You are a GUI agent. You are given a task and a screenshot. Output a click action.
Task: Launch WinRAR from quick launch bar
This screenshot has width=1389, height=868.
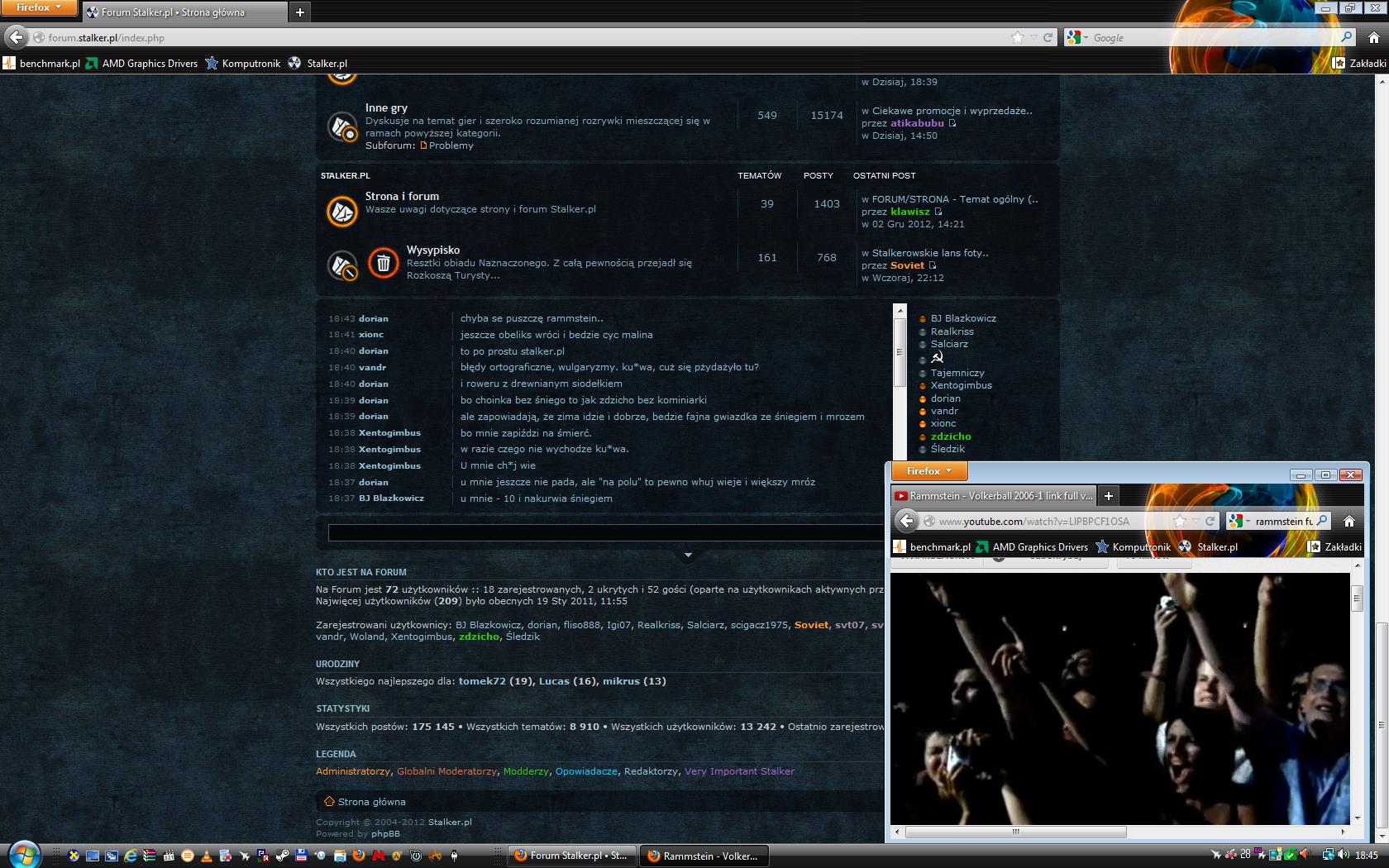149,856
